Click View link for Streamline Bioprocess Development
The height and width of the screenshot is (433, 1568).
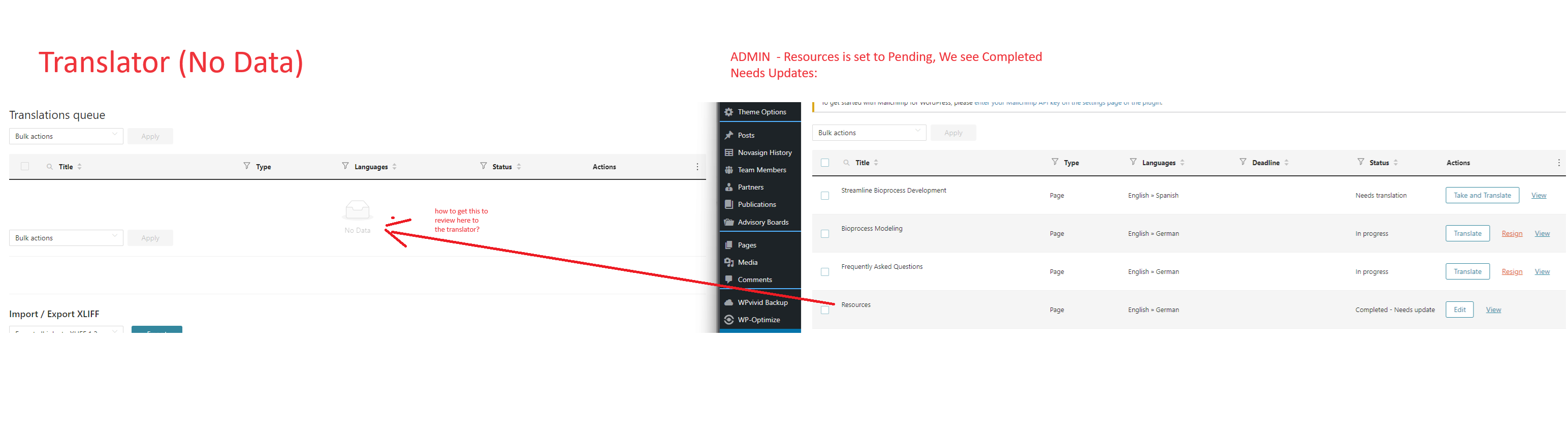[1539, 196]
